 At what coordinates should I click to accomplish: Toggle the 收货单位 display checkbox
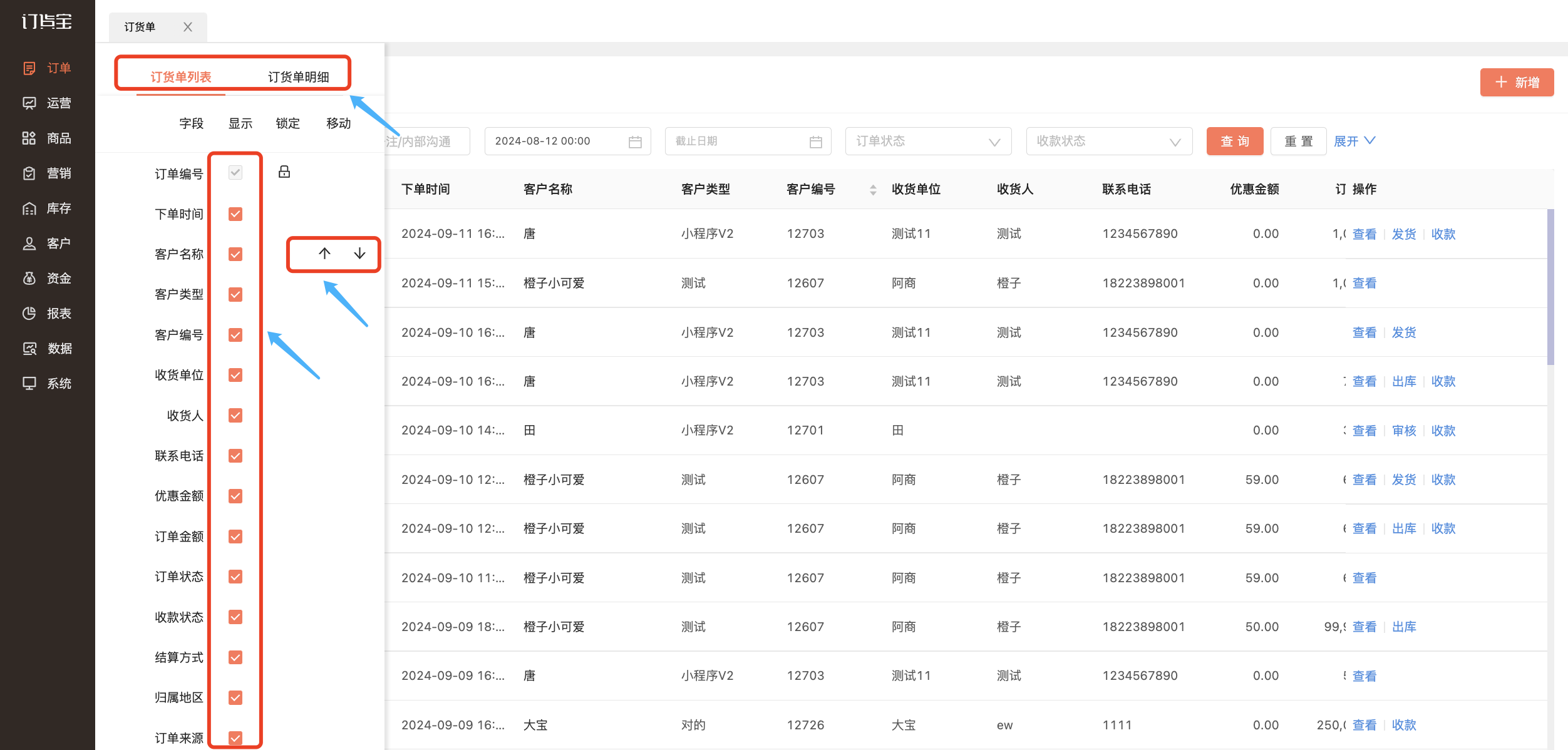(235, 375)
